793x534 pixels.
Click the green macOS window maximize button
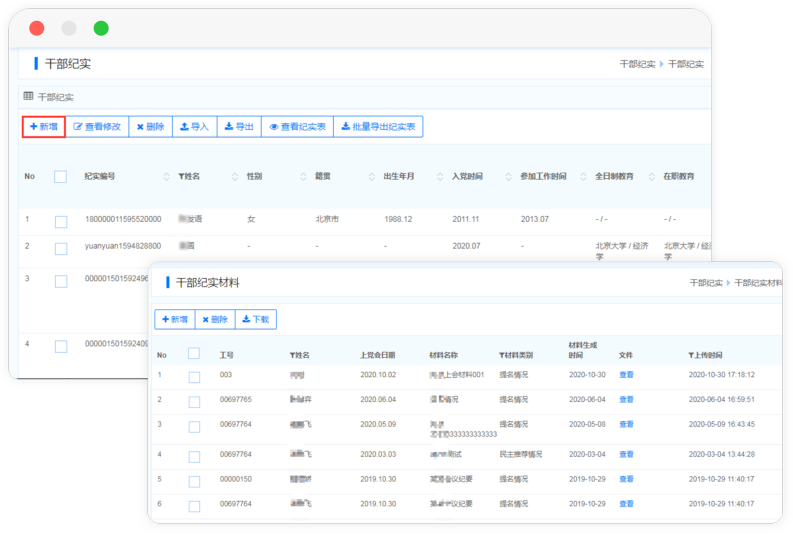pyautogui.click(x=101, y=29)
